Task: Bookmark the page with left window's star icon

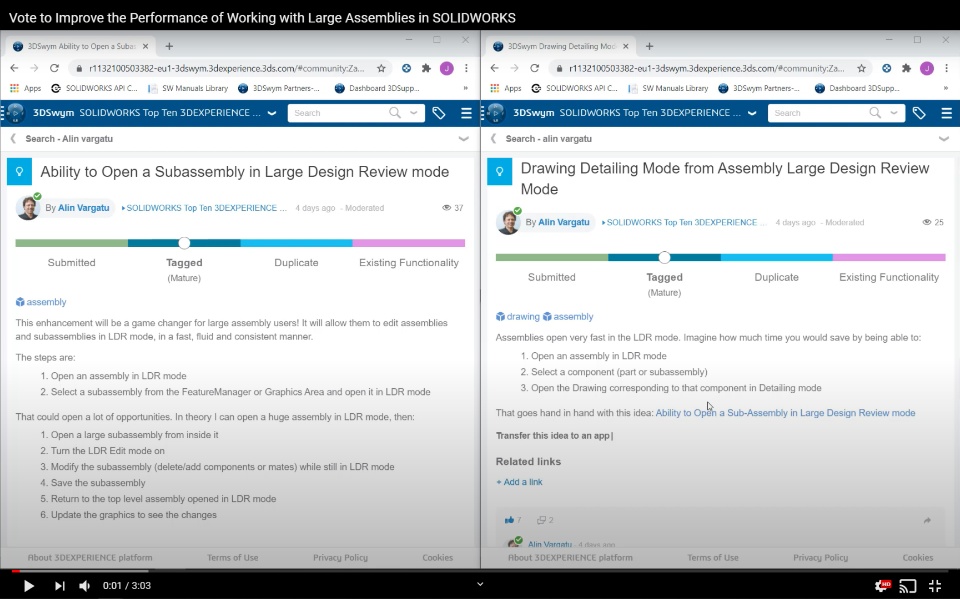Action: [x=381, y=68]
